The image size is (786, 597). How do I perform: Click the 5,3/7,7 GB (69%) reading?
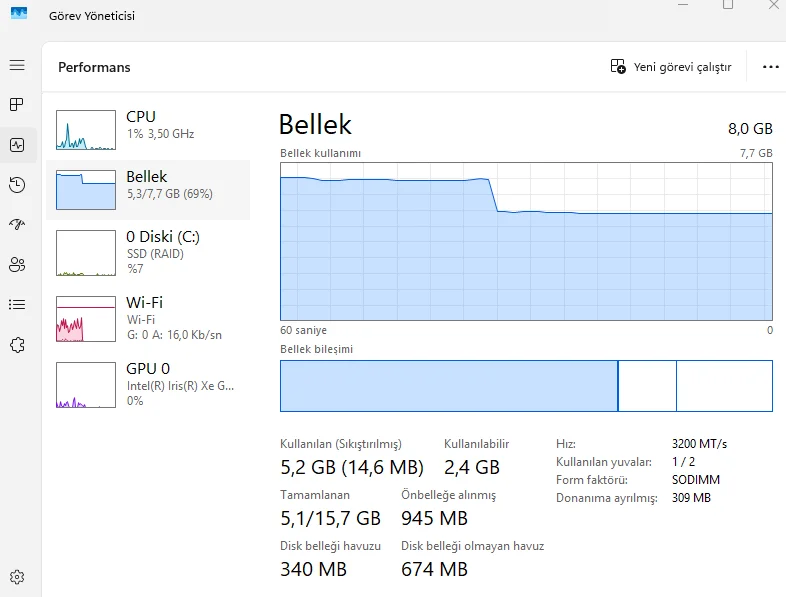(169, 193)
